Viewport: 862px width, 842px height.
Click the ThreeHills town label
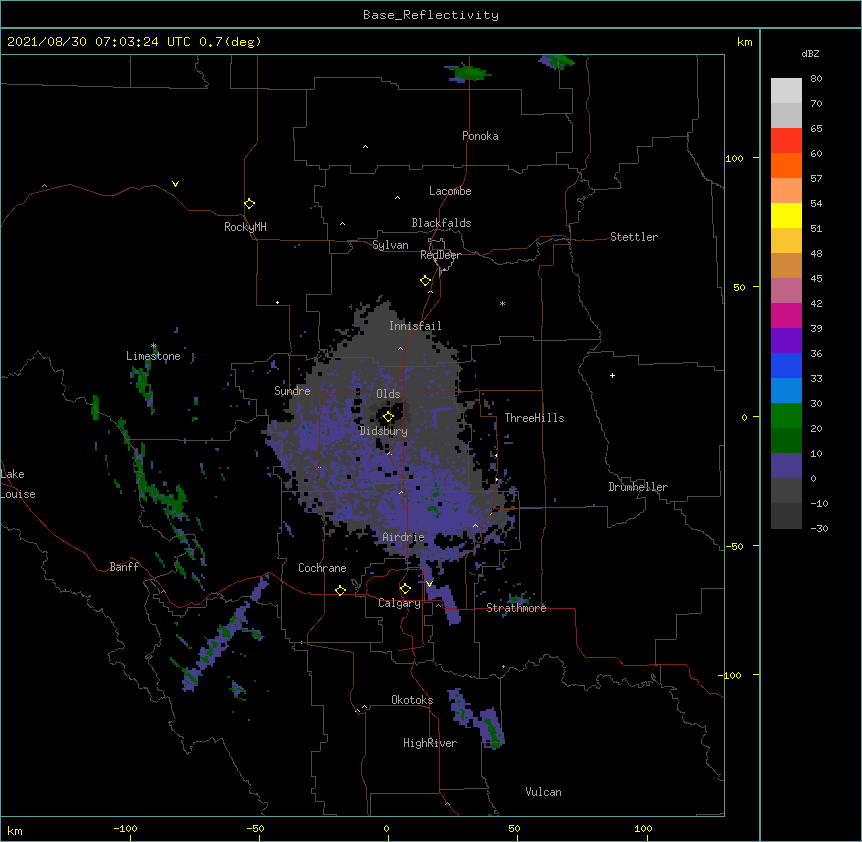[534, 418]
